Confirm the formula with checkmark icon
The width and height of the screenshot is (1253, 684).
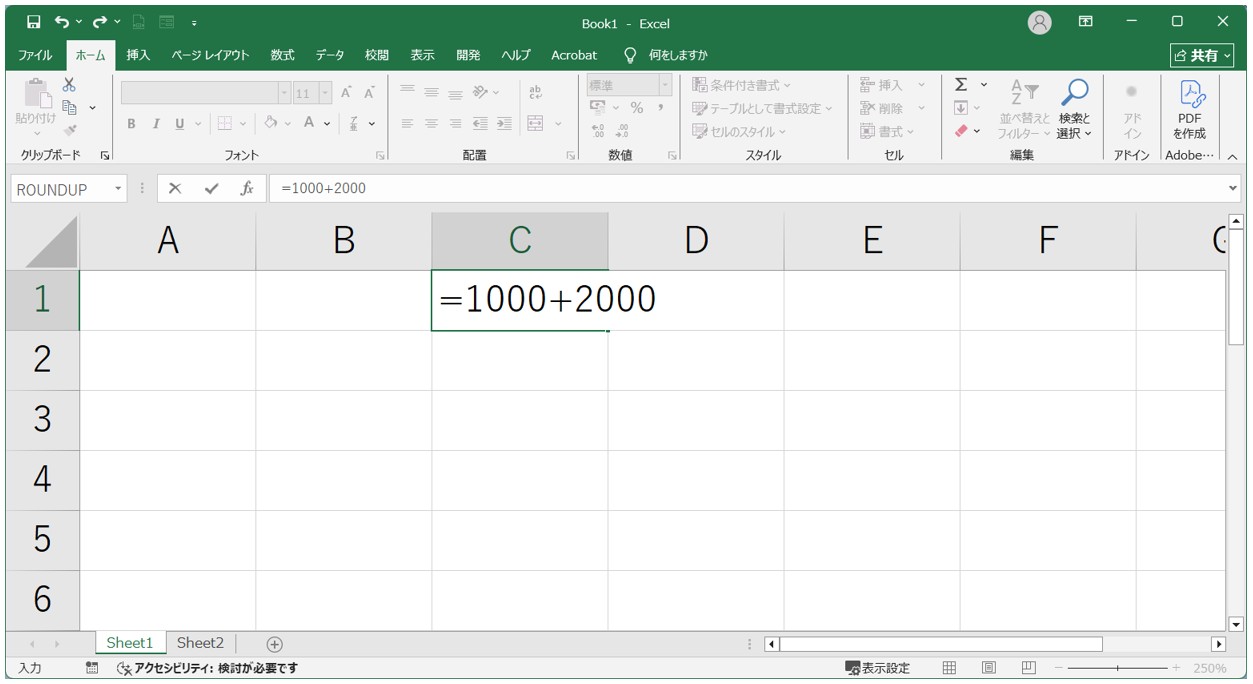(x=211, y=188)
